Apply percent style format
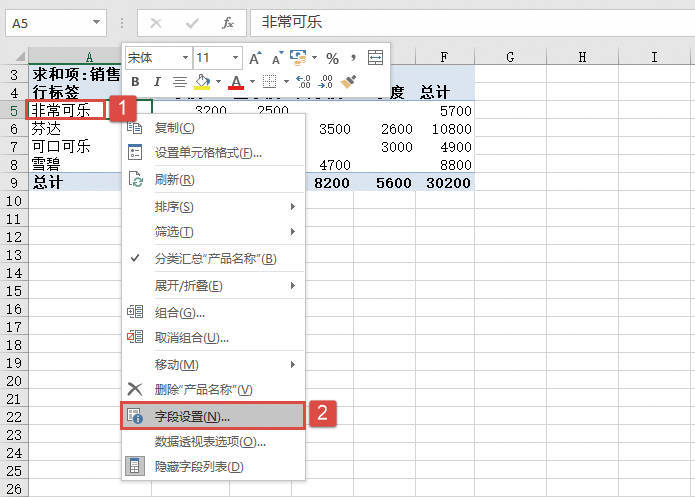 (x=332, y=58)
